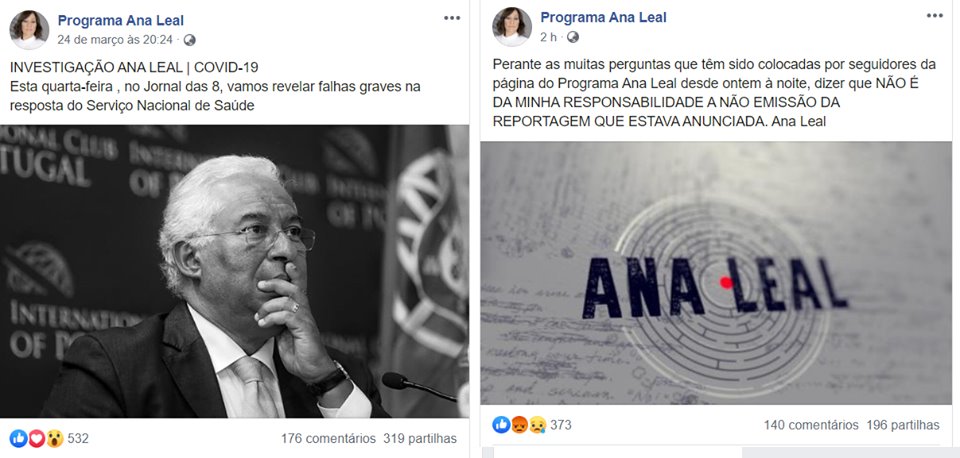This screenshot has height=458, width=960.
Task: View the 196 partilhas list
Action: coord(903,425)
